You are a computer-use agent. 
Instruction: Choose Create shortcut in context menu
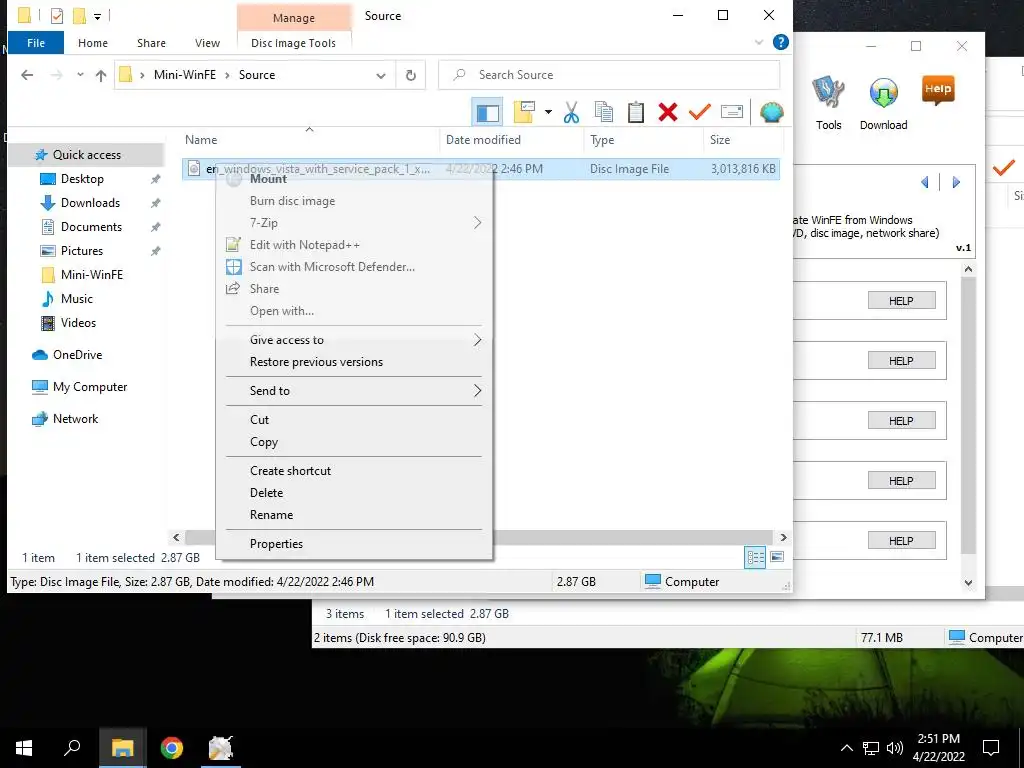point(353,471)
